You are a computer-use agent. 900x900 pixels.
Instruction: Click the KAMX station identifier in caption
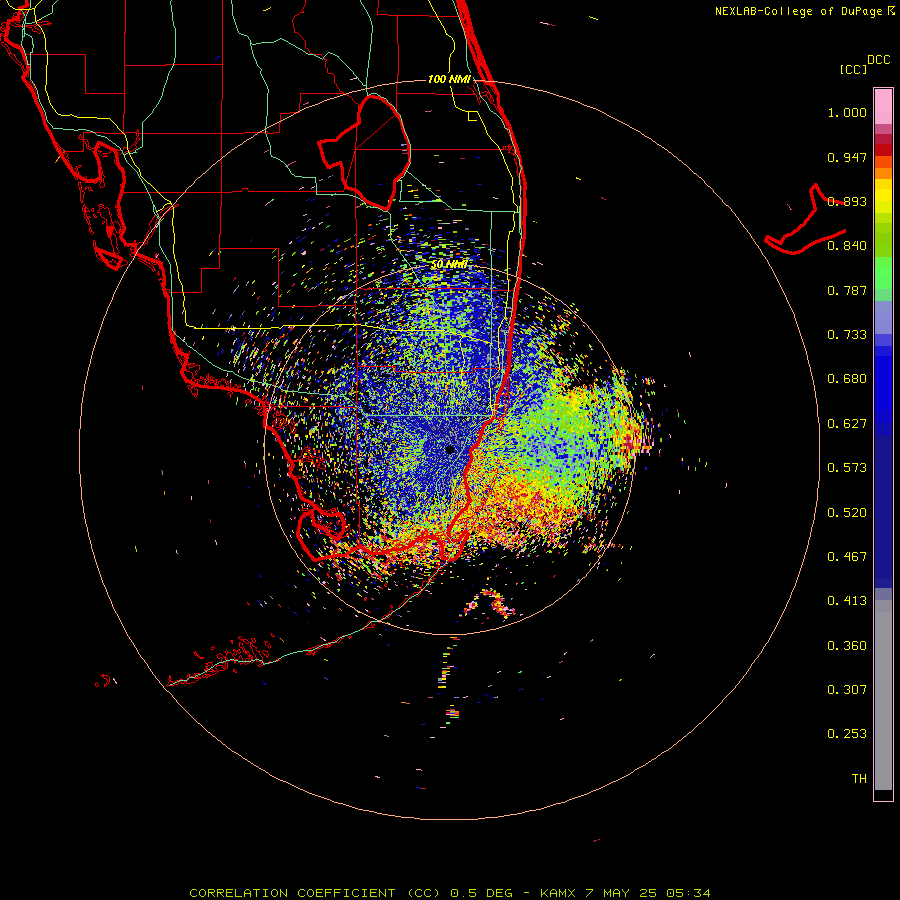click(x=557, y=893)
